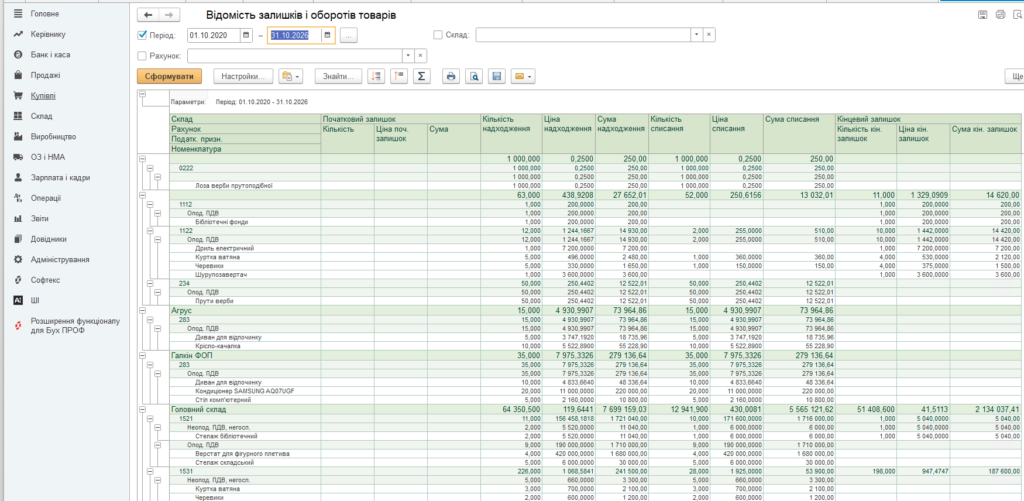Viewport: 1024px width, 501px height.
Task: Open the Зарплата і кадри section
Action: [60, 178]
